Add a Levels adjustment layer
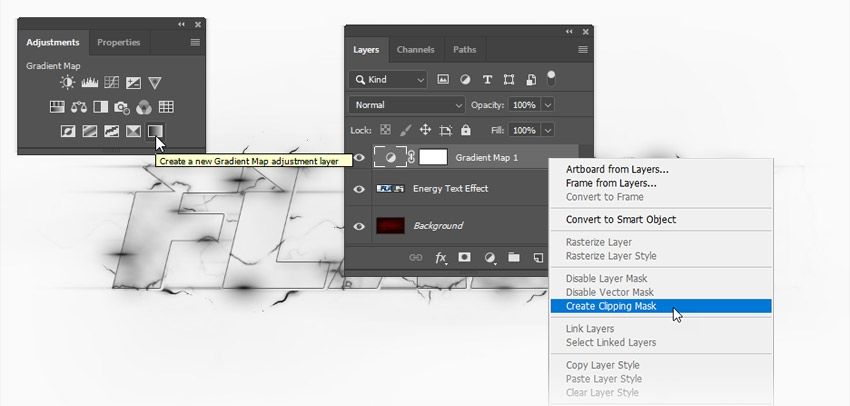This screenshot has height=406, width=850. (89, 82)
